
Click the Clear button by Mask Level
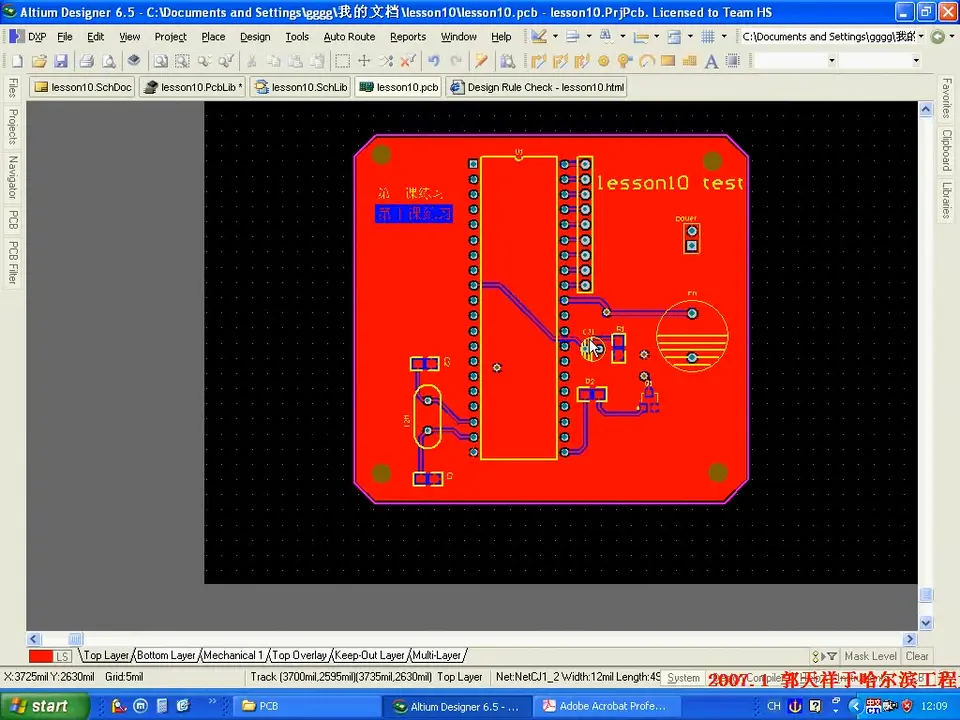(917, 656)
